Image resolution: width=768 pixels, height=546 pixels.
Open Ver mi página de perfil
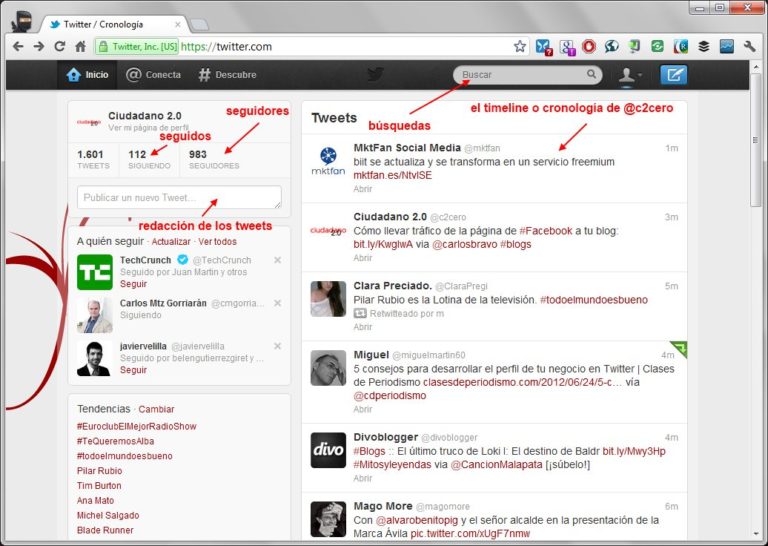[148, 128]
